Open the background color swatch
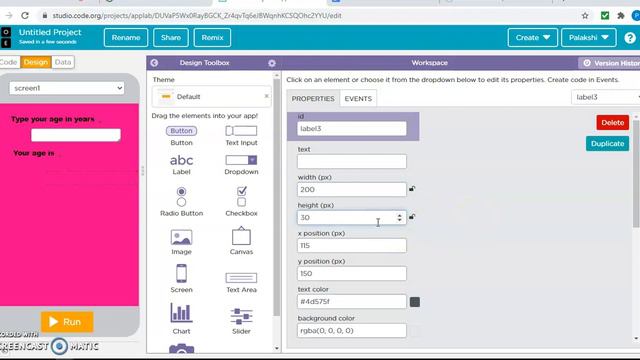Image resolution: width=640 pixels, height=360 pixels. [415, 331]
